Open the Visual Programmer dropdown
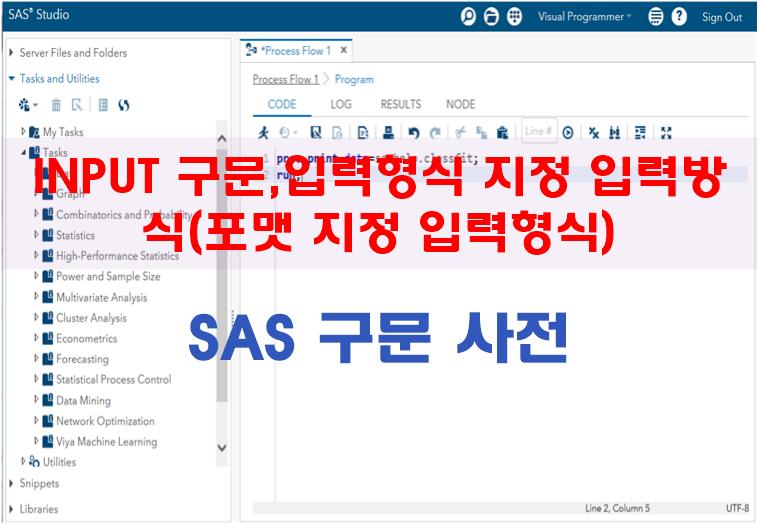758x524 pixels. 585,17
